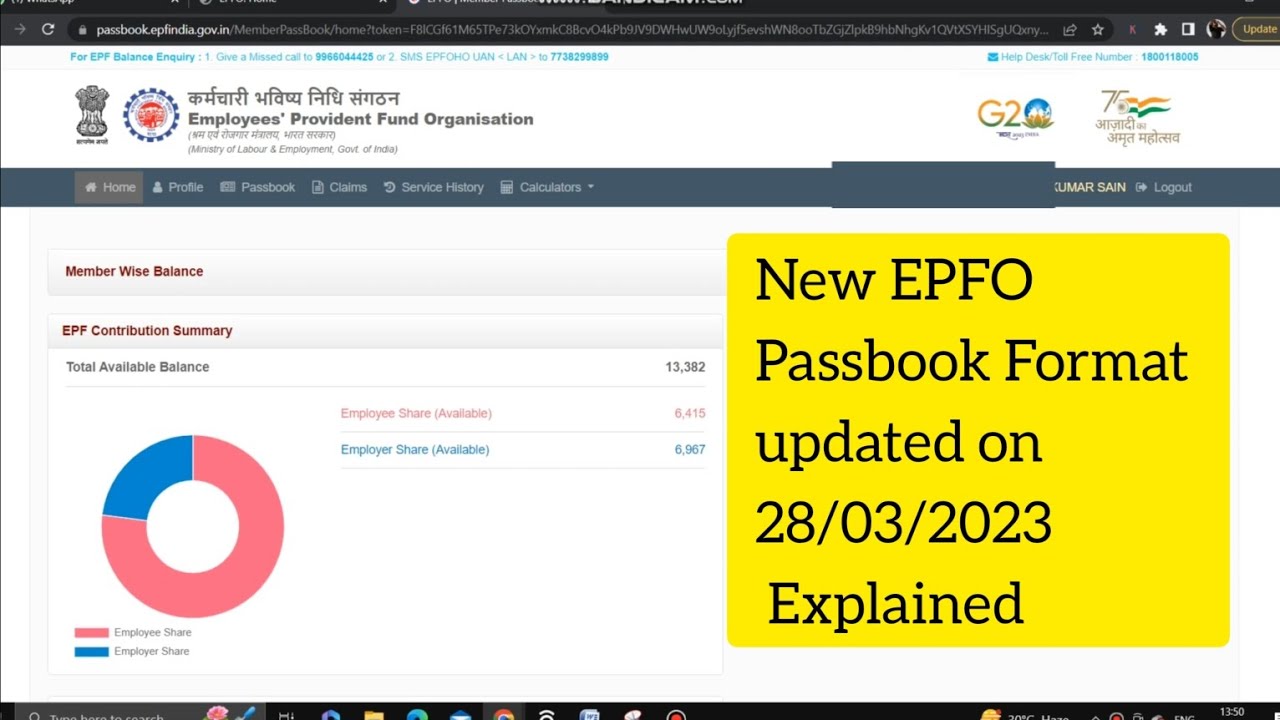
Task: Open the Profile page
Action: [x=178, y=187]
